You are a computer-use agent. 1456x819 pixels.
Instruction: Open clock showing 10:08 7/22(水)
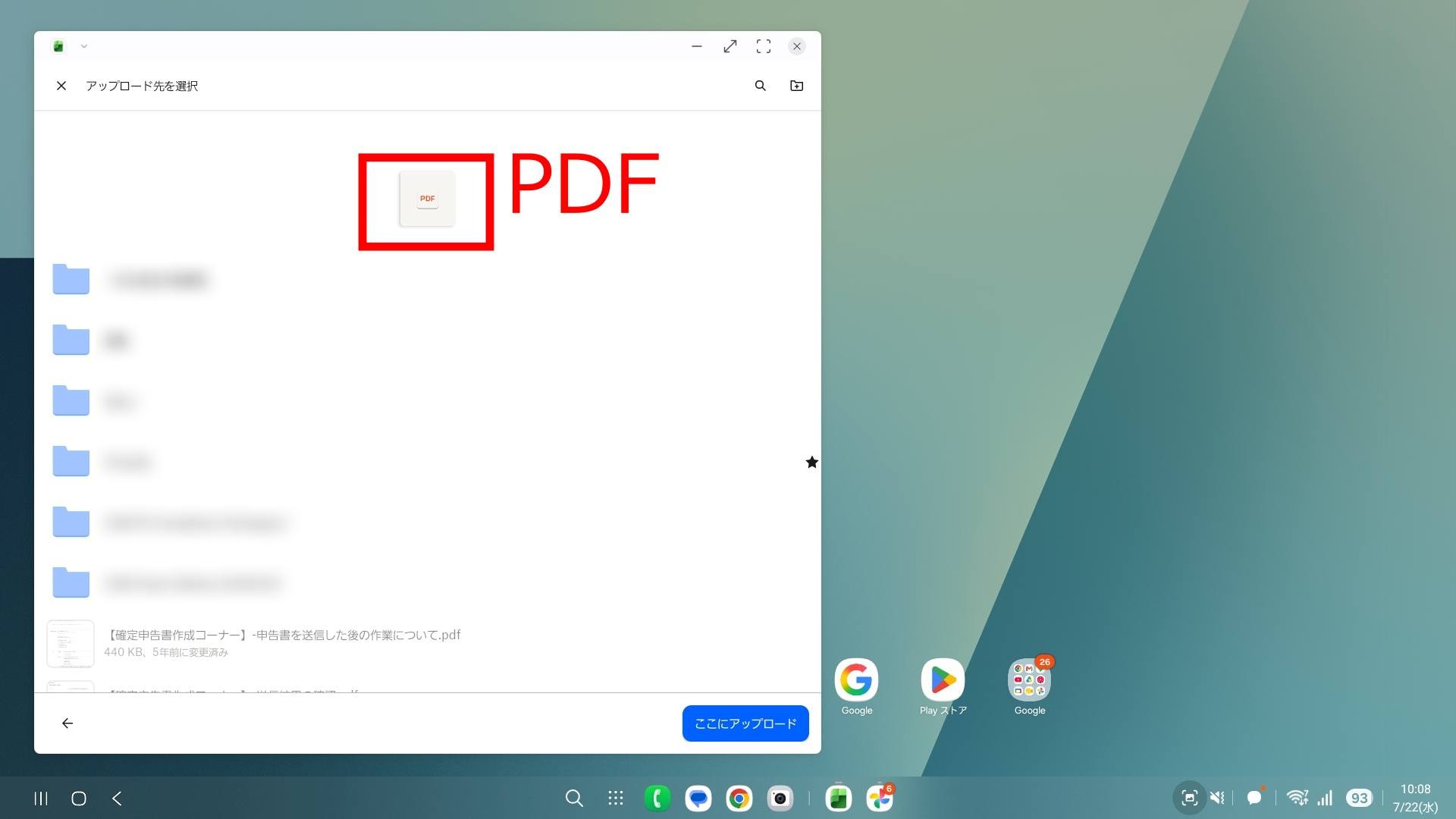[1415, 798]
